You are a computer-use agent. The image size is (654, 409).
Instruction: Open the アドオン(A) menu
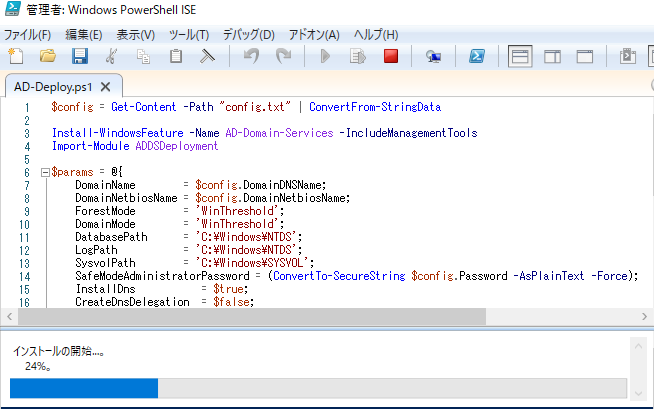pos(314,35)
